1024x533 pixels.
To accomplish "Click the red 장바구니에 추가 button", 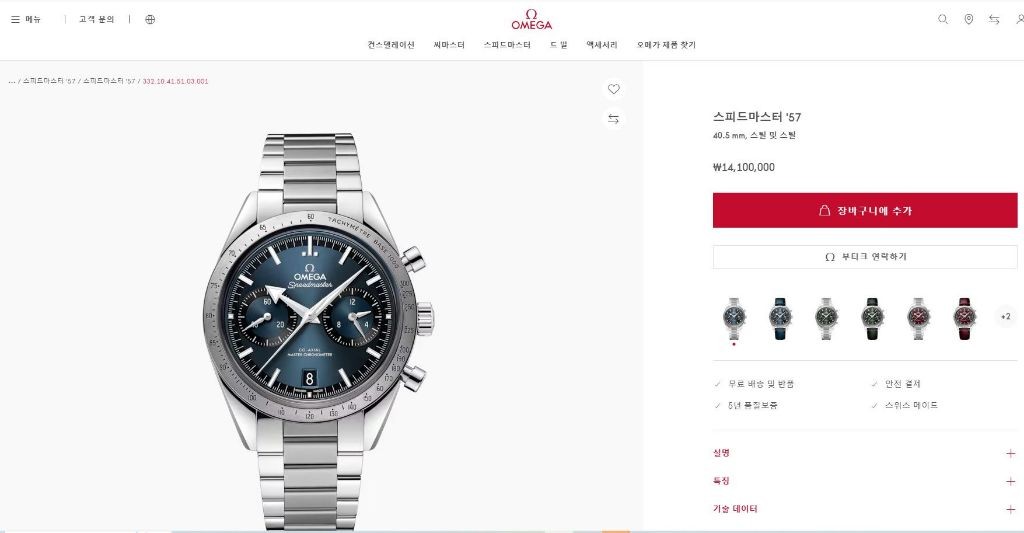I will coord(865,210).
